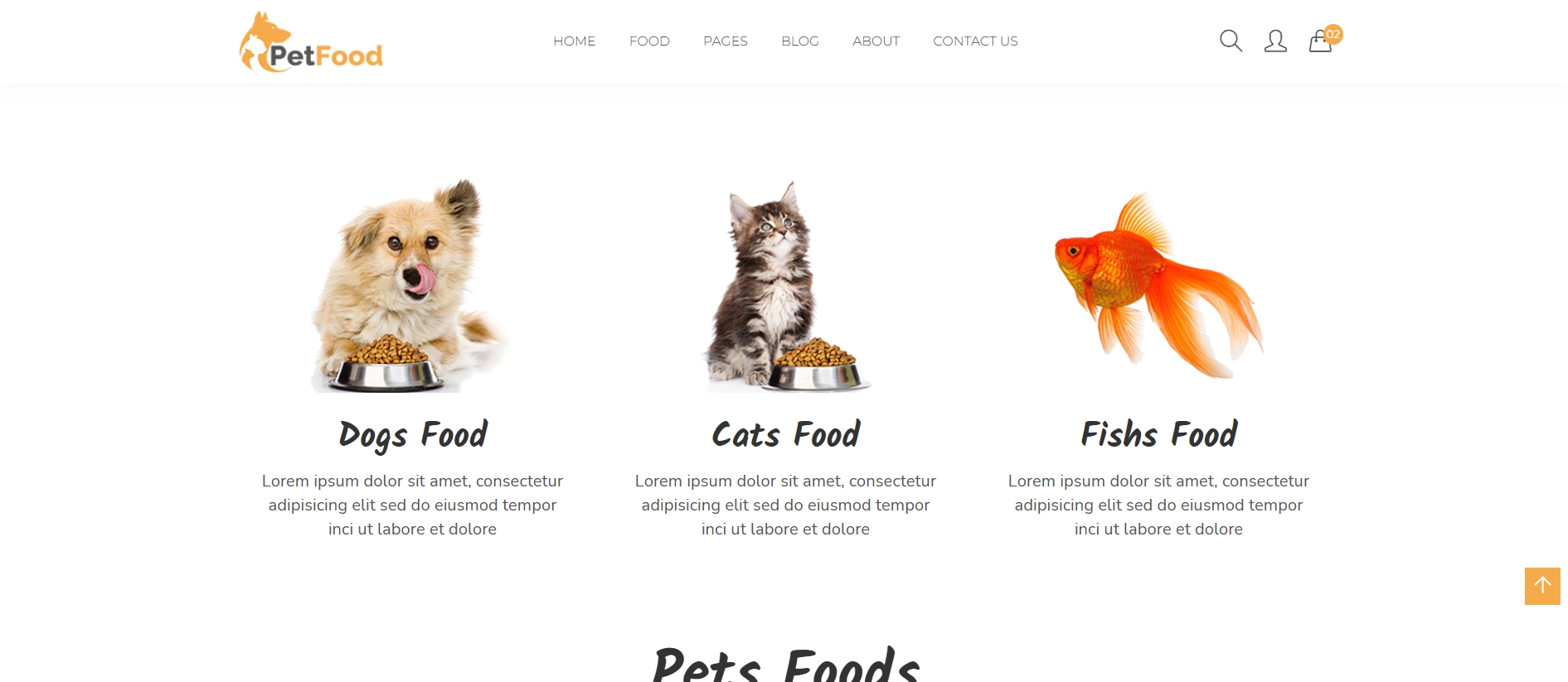Go to the ABOUT page
This screenshot has width=1568, height=682.
click(x=876, y=41)
